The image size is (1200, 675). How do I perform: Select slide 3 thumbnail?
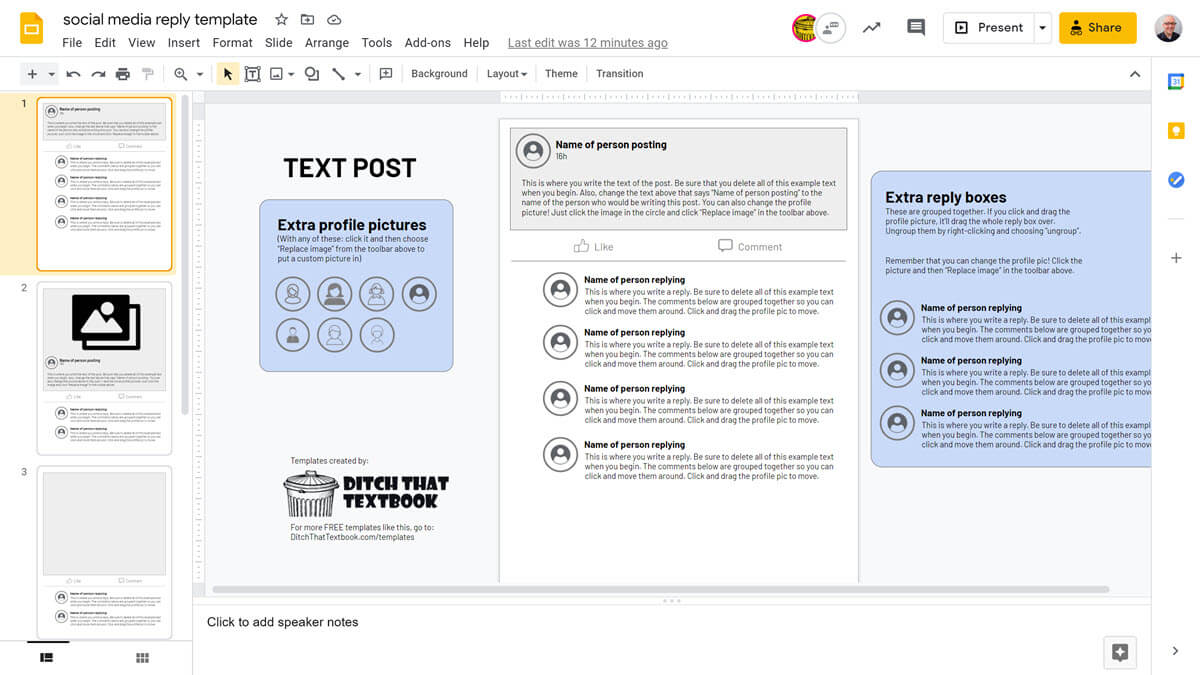click(x=104, y=552)
